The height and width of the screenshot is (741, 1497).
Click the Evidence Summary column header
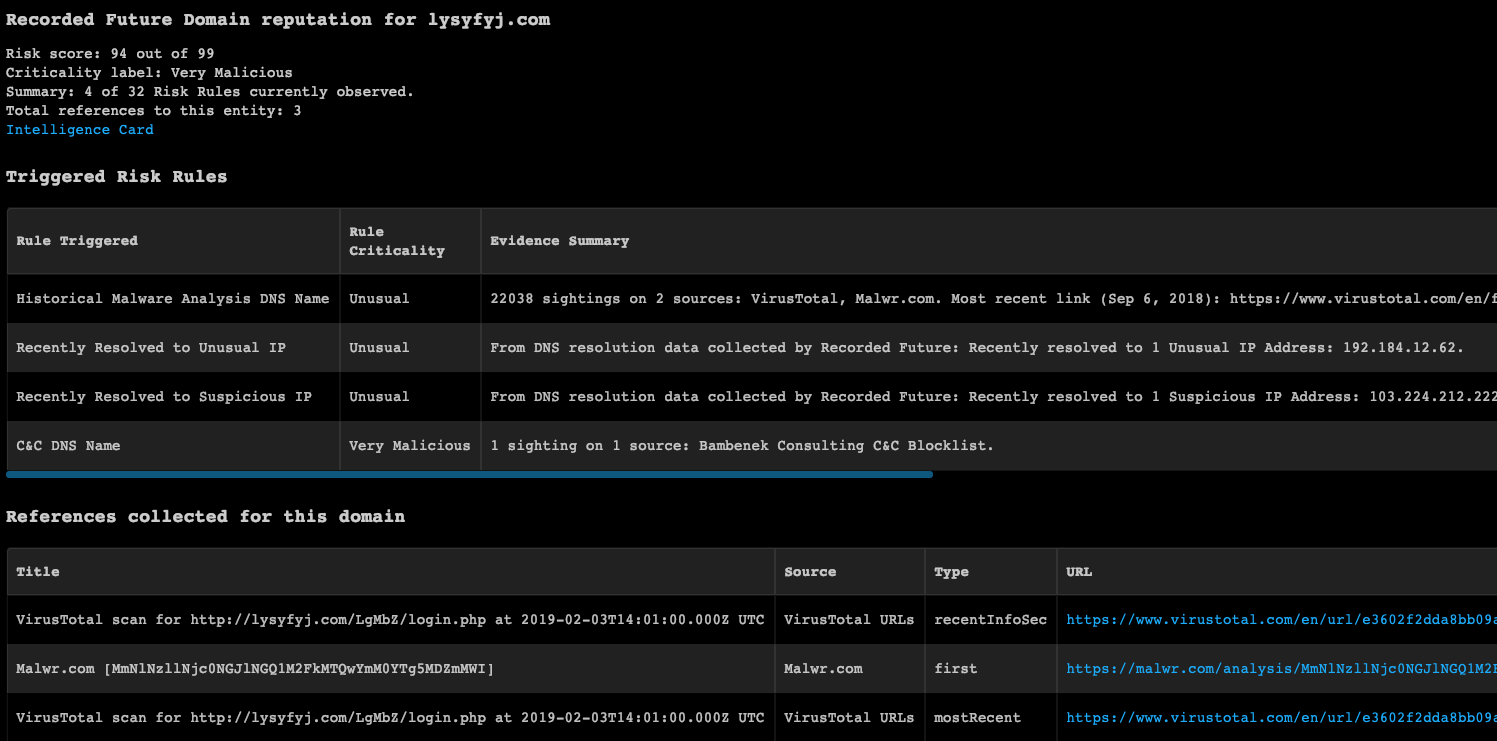click(559, 241)
